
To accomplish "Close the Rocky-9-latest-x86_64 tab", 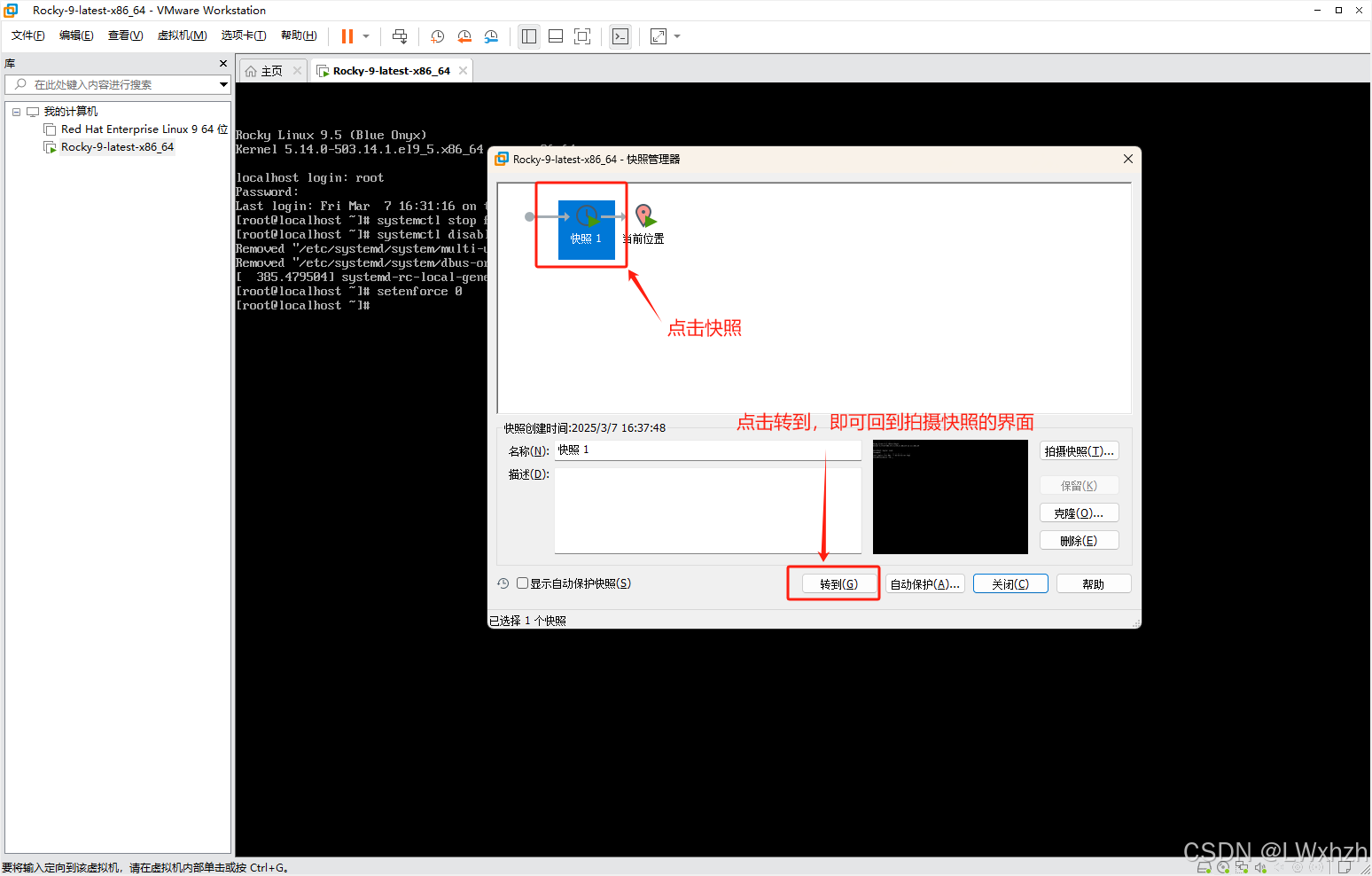I will point(463,71).
